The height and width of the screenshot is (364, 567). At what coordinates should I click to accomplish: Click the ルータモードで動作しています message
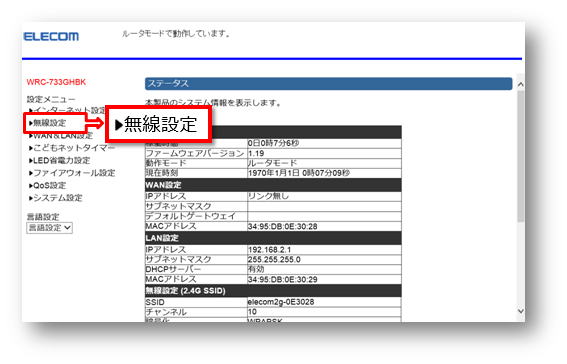point(176,34)
